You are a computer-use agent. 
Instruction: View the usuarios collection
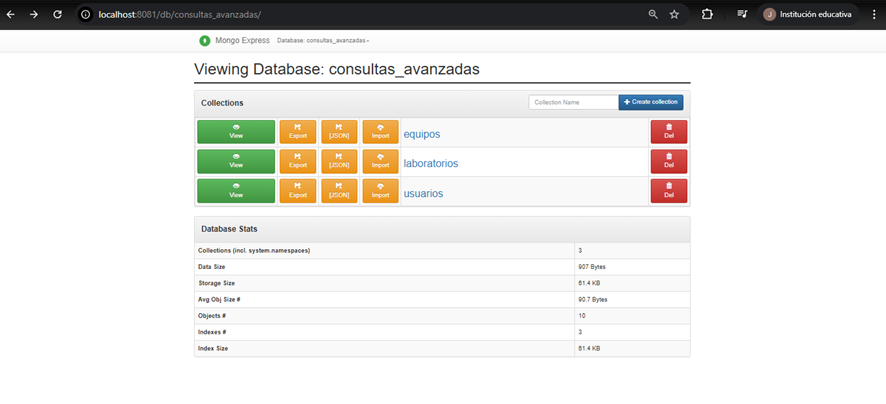(x=236, y=191)
